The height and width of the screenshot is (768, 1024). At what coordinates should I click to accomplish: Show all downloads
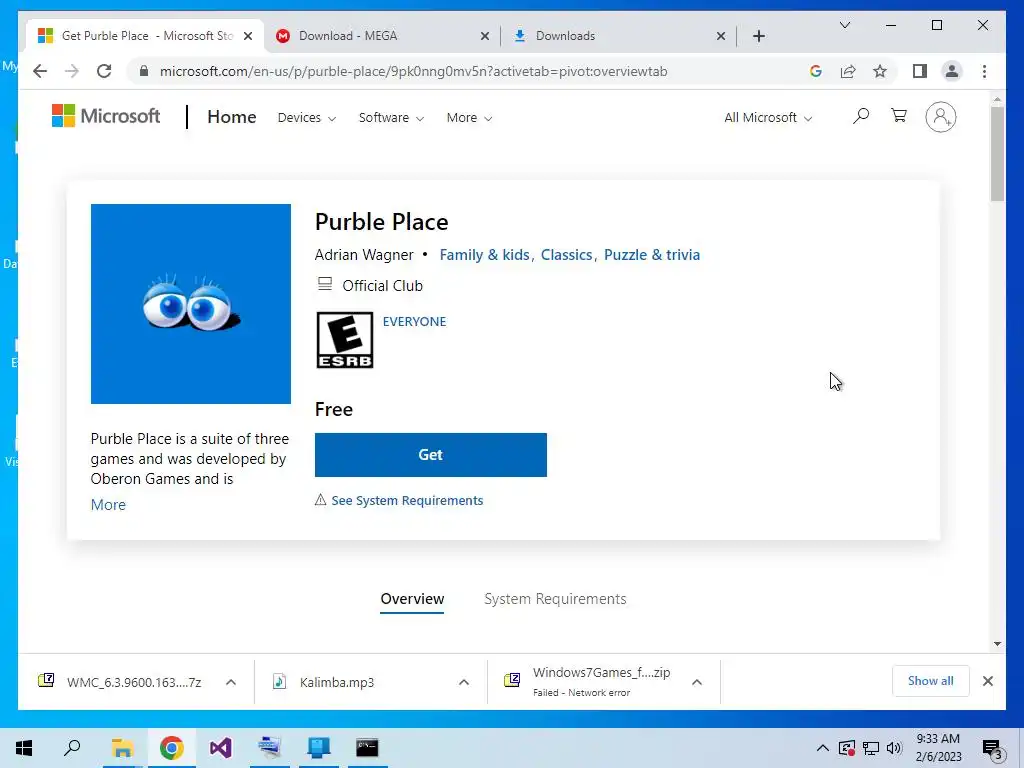(x=931, y=681)
